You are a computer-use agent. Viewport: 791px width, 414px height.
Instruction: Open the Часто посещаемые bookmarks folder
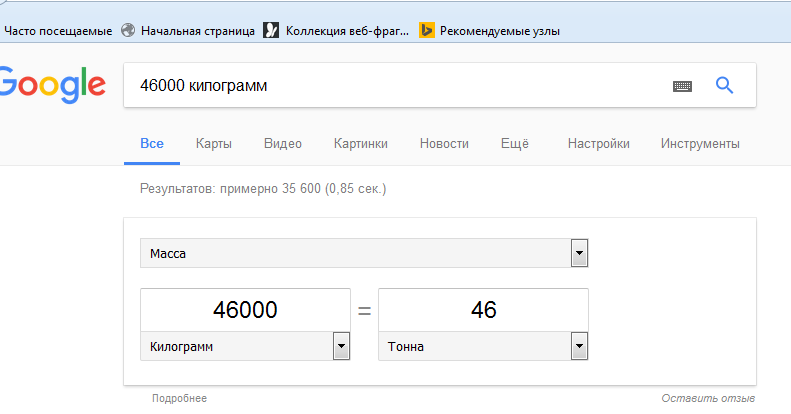pyautogui.click(x=58, y=31)
